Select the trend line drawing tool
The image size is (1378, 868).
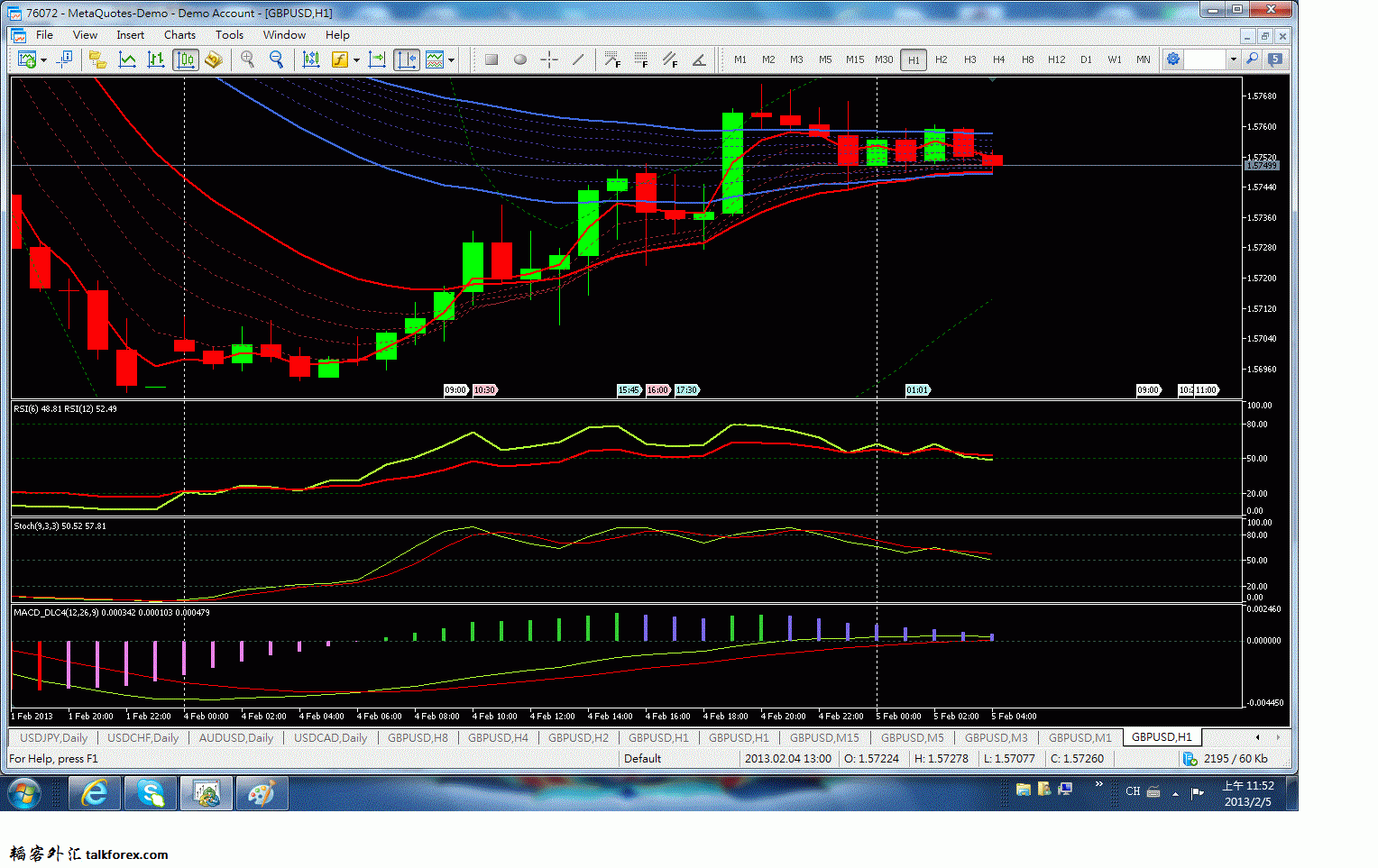point(578,59)
